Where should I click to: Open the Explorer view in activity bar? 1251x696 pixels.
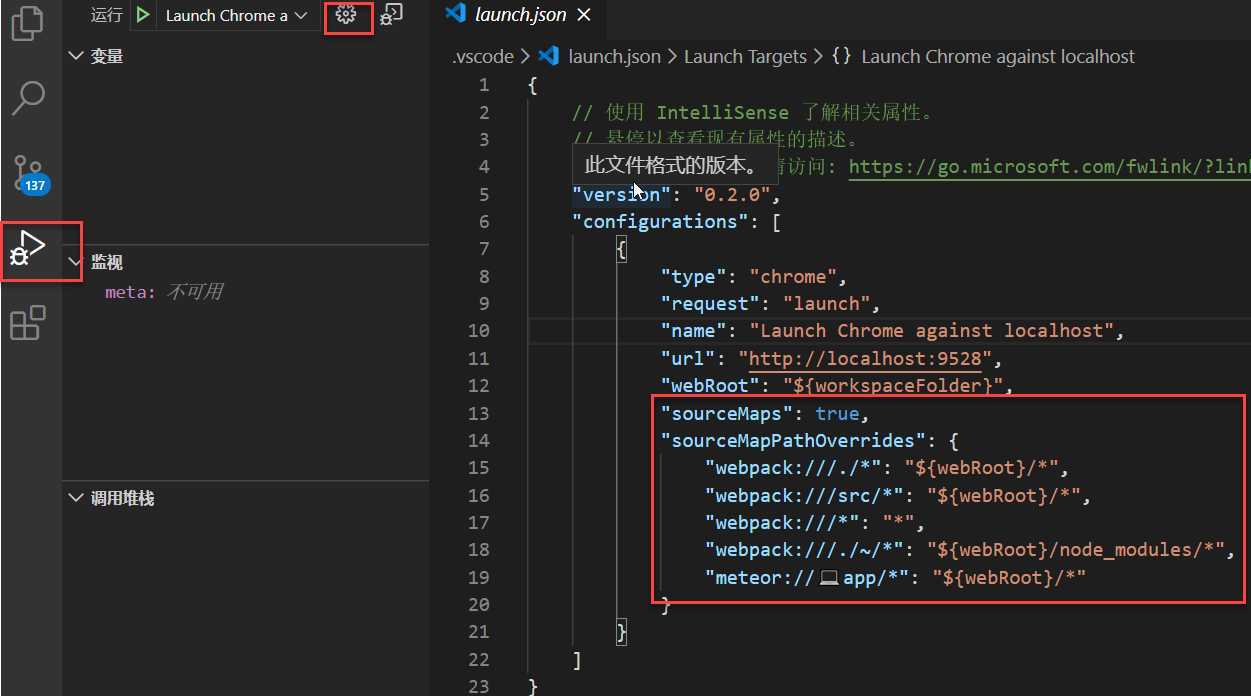[x=28, y=22]
